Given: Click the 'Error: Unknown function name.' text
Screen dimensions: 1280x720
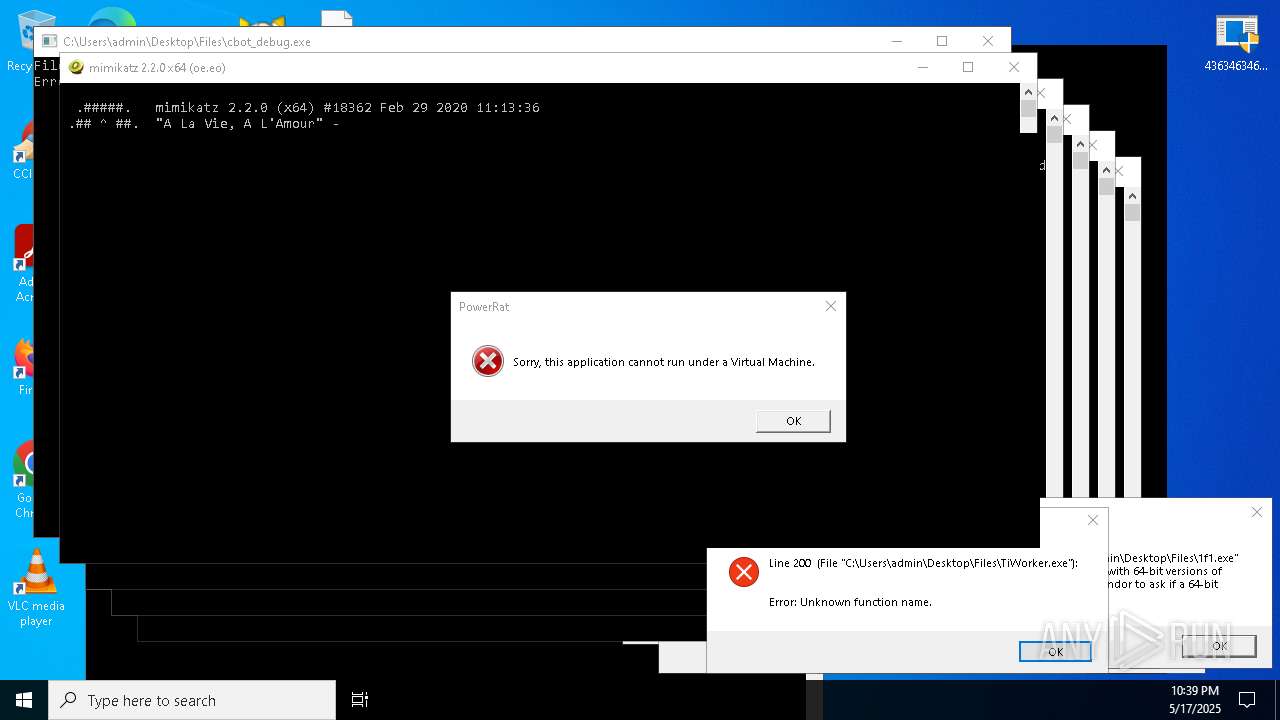Looking at the screenshot, I should tap(850, 602).
